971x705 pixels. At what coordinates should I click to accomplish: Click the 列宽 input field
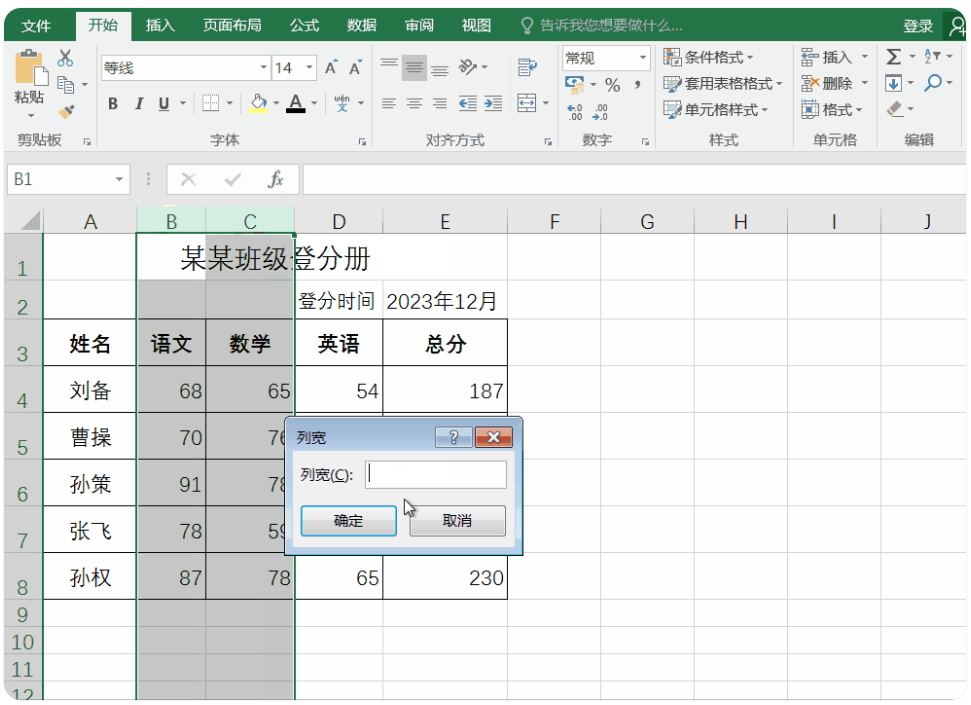pyautogui.click(x=436, y=475)
